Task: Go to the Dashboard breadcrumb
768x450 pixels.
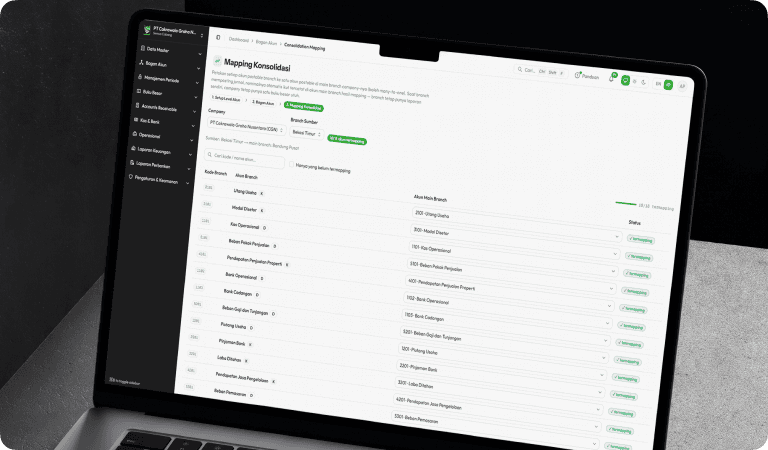Action: pyautogui.click(x=239, y=40)
